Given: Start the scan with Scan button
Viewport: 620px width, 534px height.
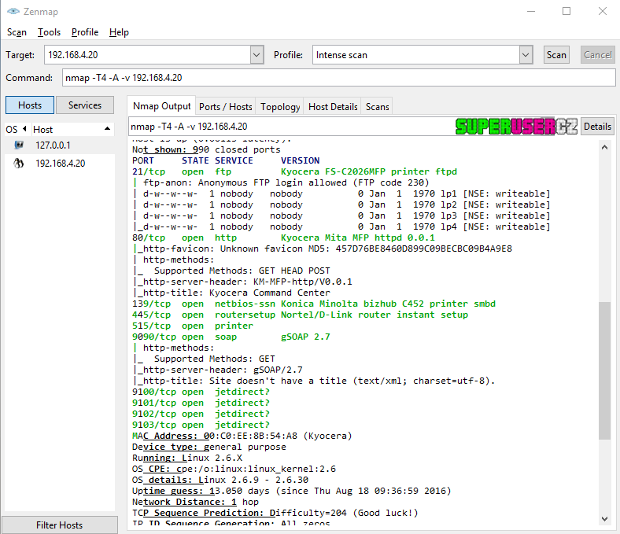Looking at the screenshot, I should 556,55.
